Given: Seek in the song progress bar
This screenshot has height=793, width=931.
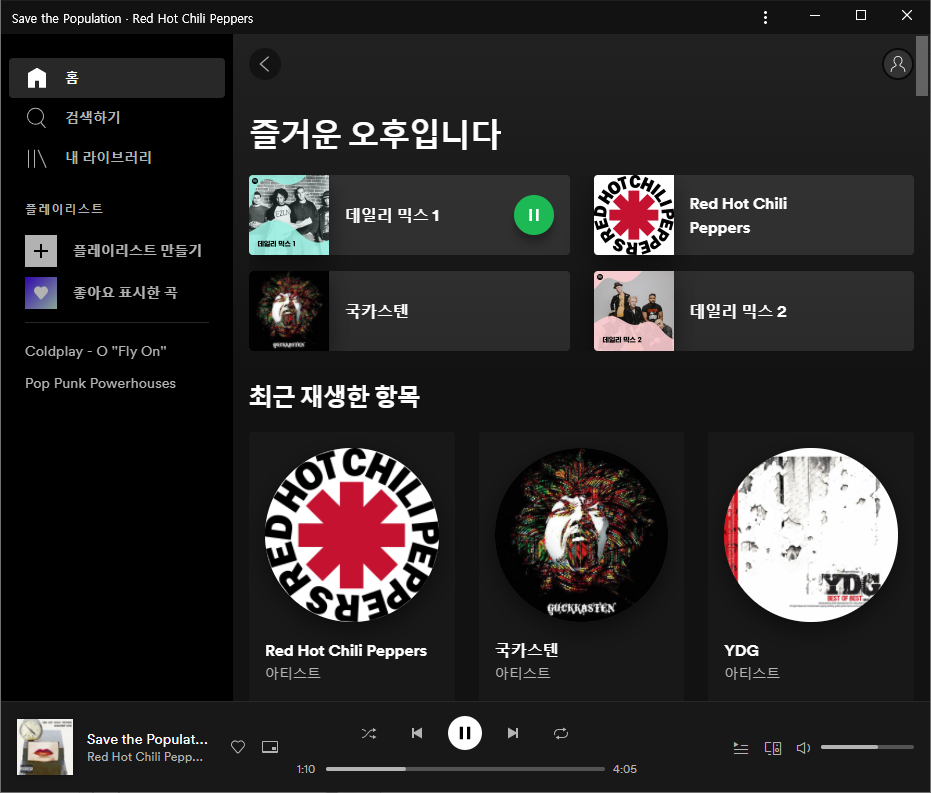Looking at the screenshot, I should pyautogui.click(x=465, y=769).
